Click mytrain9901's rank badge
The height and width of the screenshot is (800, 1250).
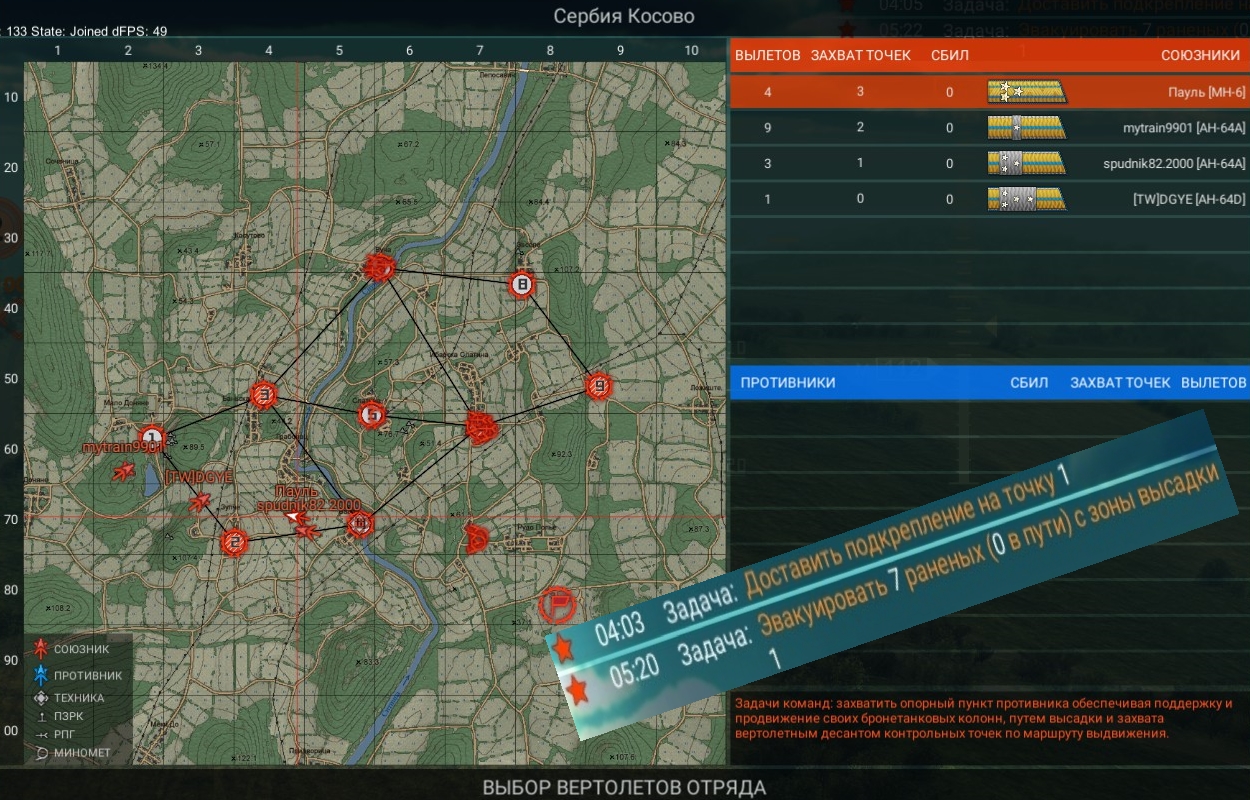(1026, 128)
